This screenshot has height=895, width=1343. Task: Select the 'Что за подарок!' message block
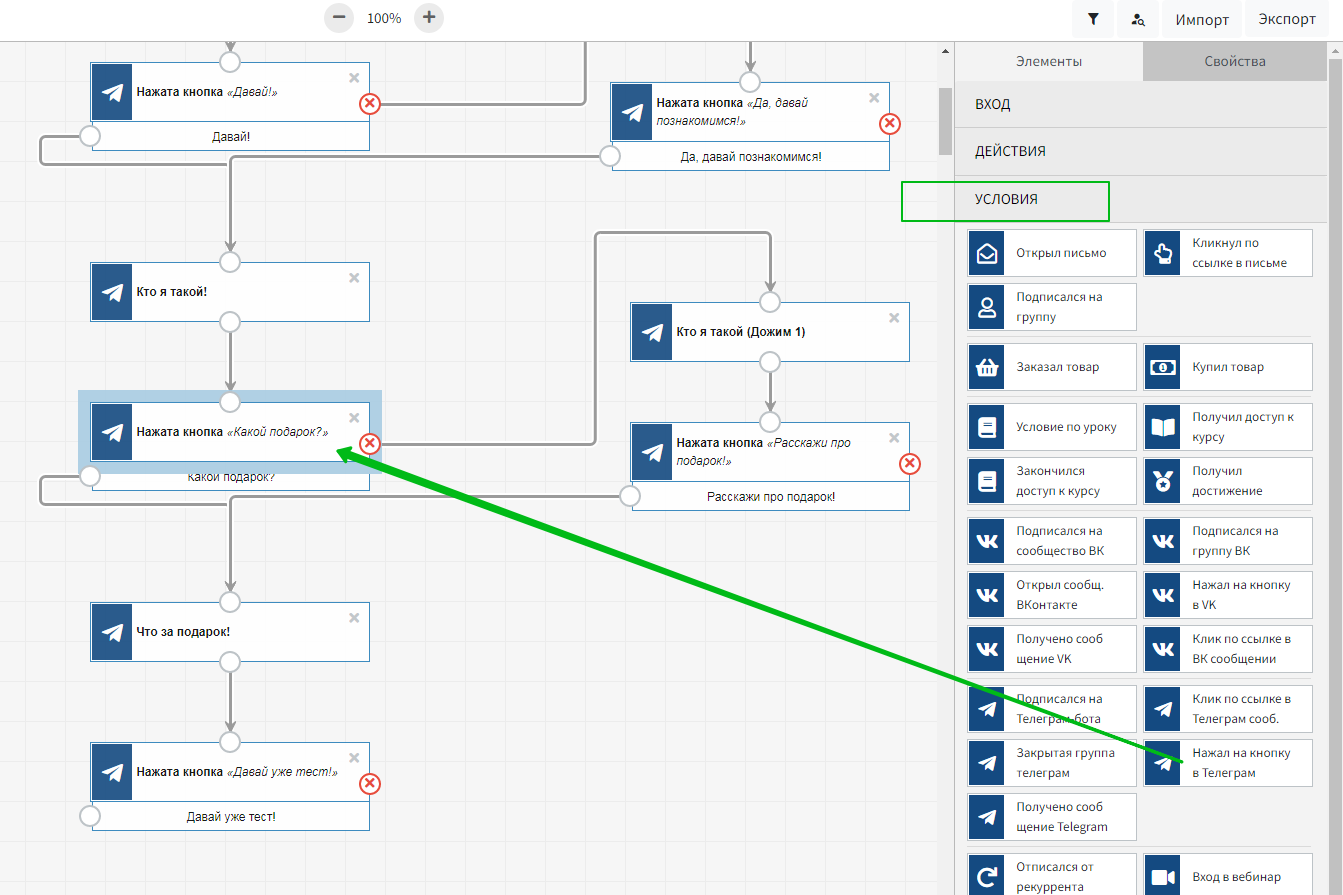click(x=230, y=632)
